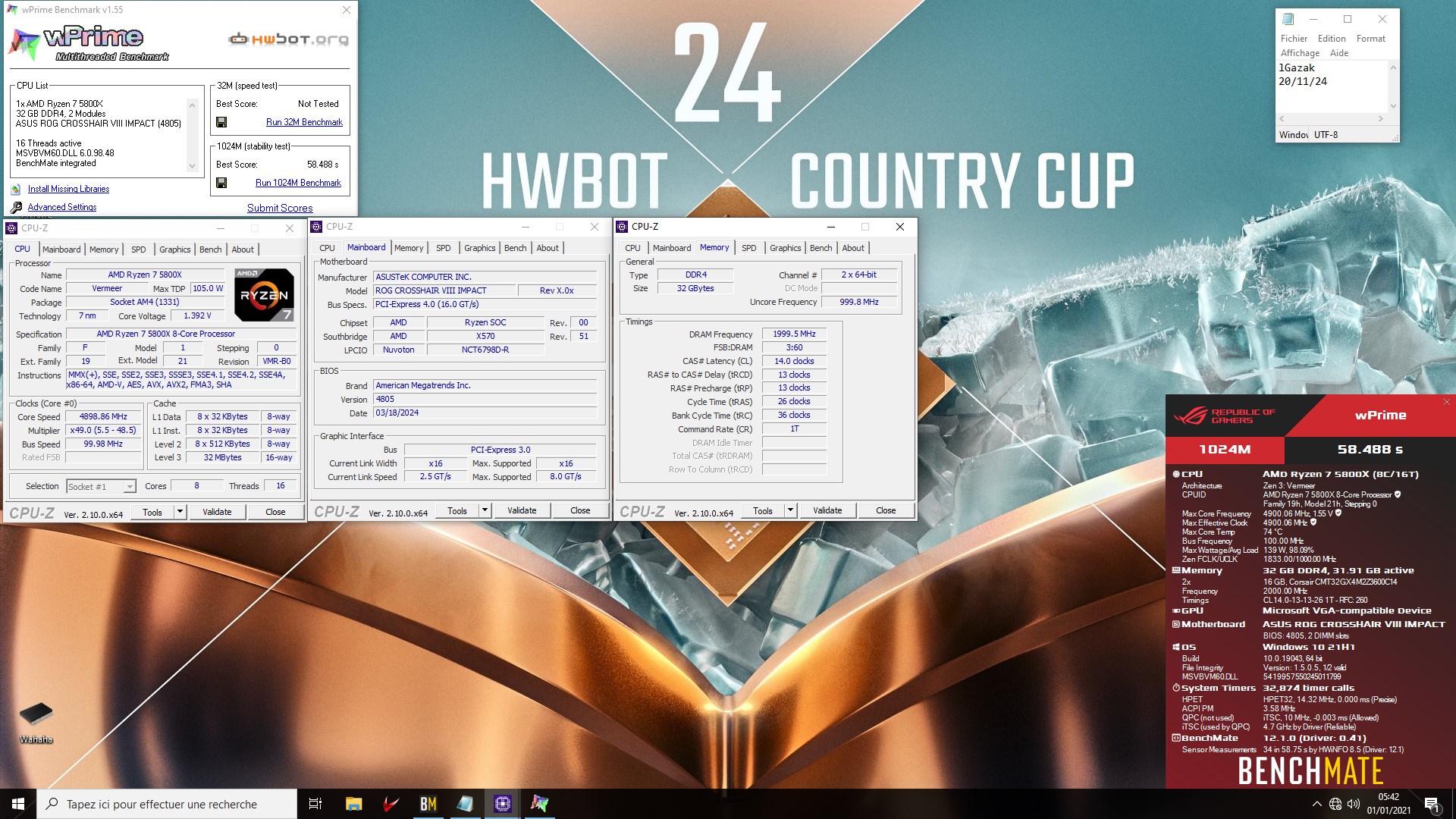Click the HWBOT.org logo in wPrime

coord(289,39)
